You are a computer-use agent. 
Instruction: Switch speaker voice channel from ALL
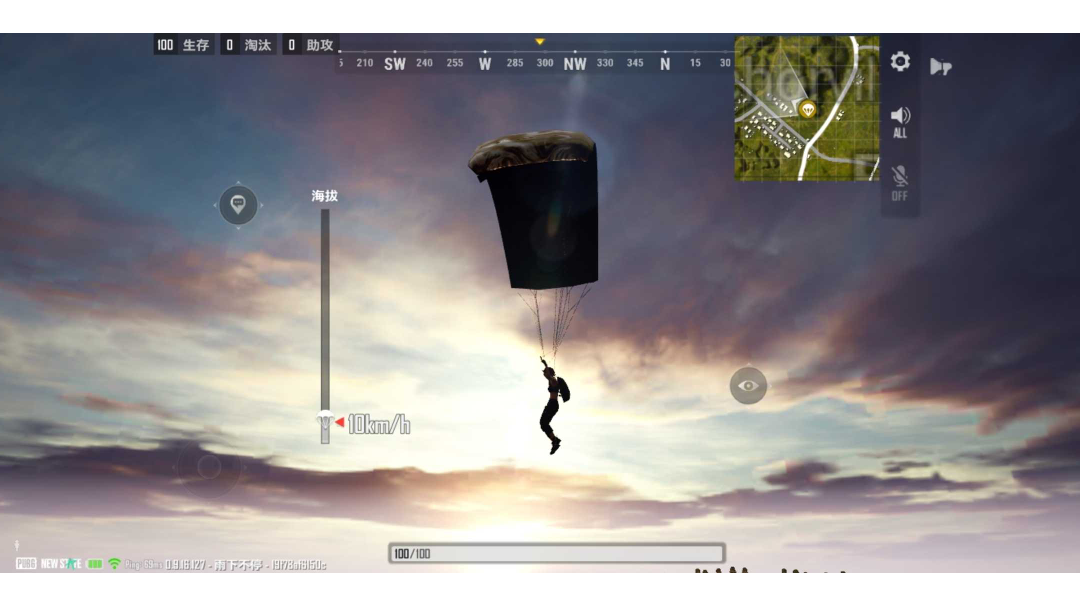point(900,122)
